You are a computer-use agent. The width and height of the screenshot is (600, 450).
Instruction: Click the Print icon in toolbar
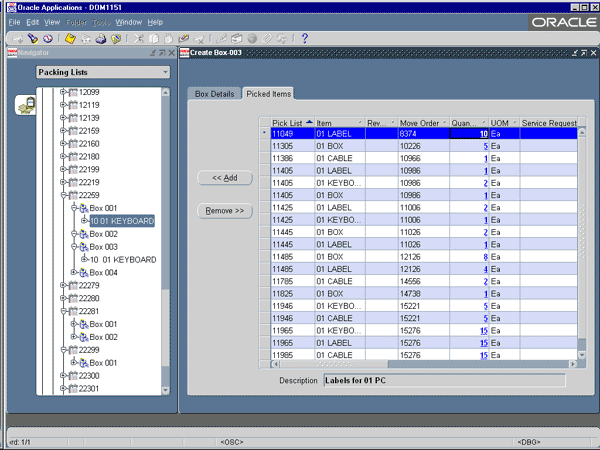click(x=102, y=38)
